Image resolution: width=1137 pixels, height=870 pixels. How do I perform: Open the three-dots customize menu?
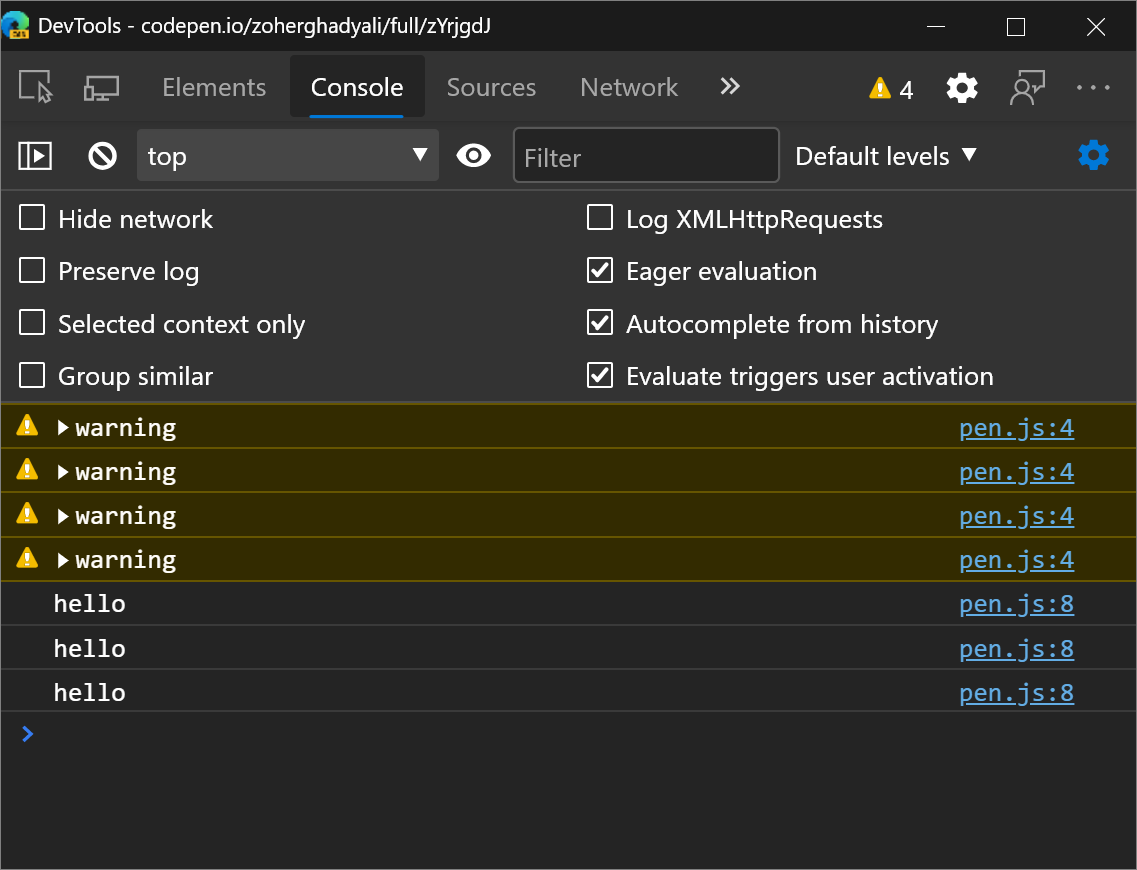(x=1093, y=88)
